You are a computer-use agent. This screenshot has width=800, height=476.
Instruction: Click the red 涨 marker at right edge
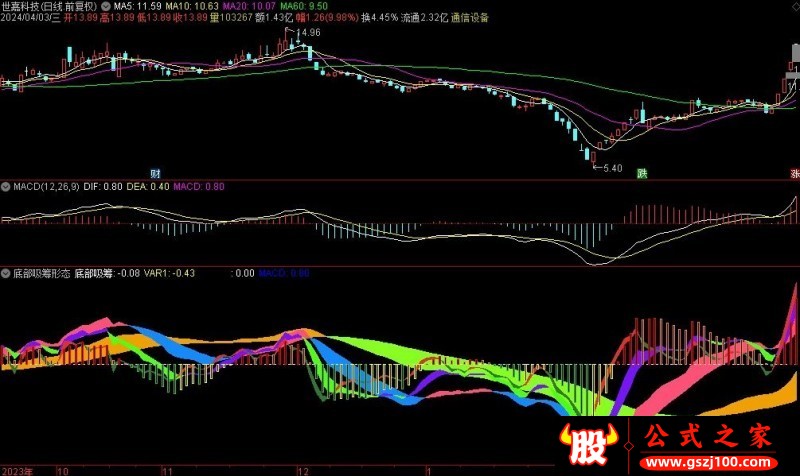point(794,173)
